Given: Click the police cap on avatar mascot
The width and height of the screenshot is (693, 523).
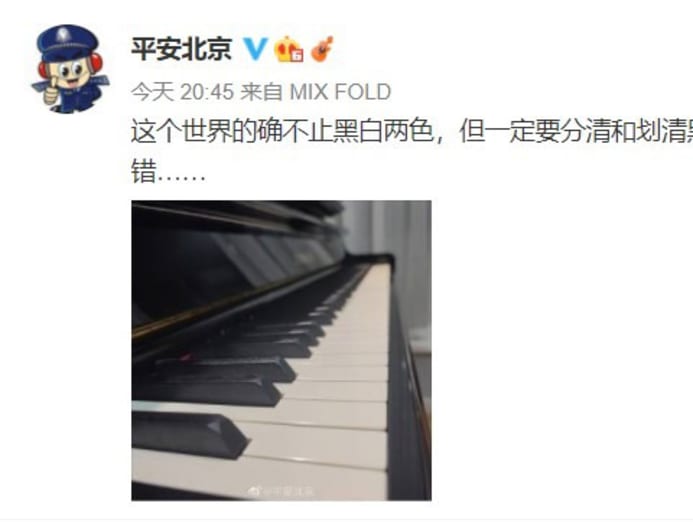Looking at the screenshot, I should [x=67, y=41].
